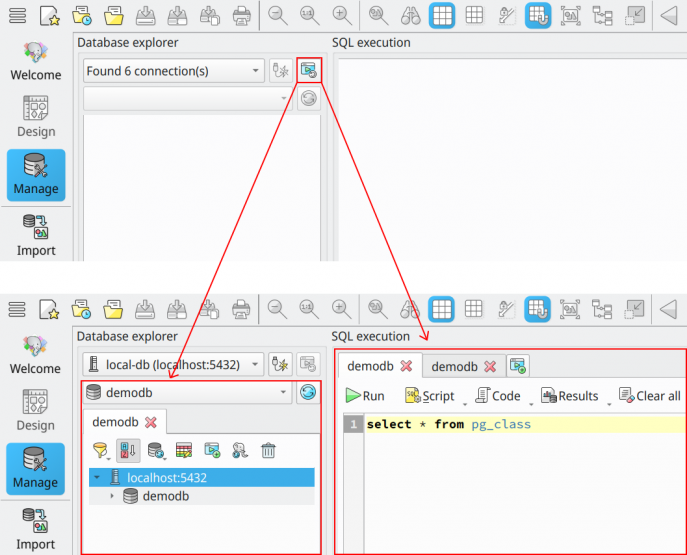Screen dimensions: 687x555
Task: Create a new model using upper toolbar star-page icon
Action: (49, 16)
